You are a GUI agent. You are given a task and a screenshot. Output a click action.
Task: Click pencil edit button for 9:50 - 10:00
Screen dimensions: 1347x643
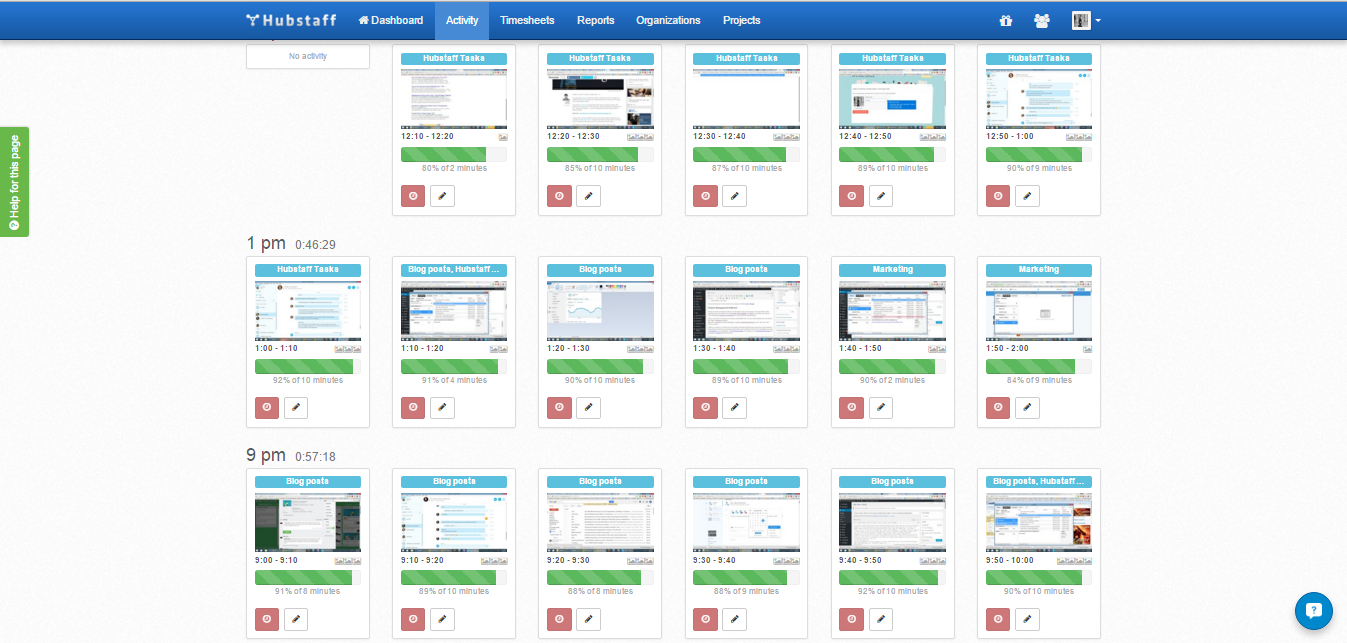pos(1027,620)
